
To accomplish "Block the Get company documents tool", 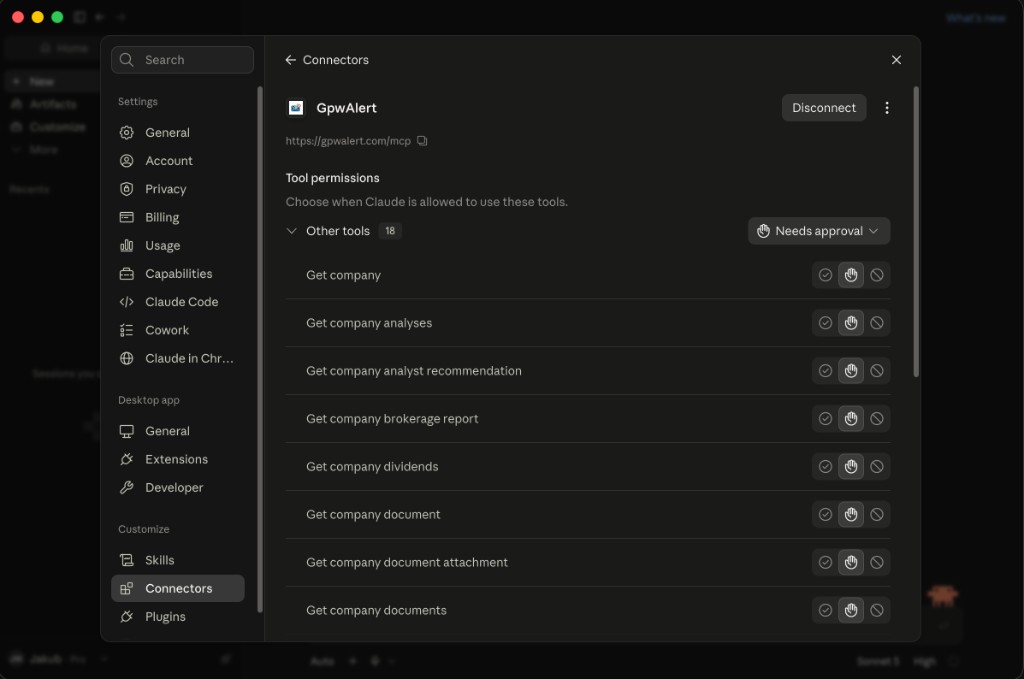I will click(876, 610).
